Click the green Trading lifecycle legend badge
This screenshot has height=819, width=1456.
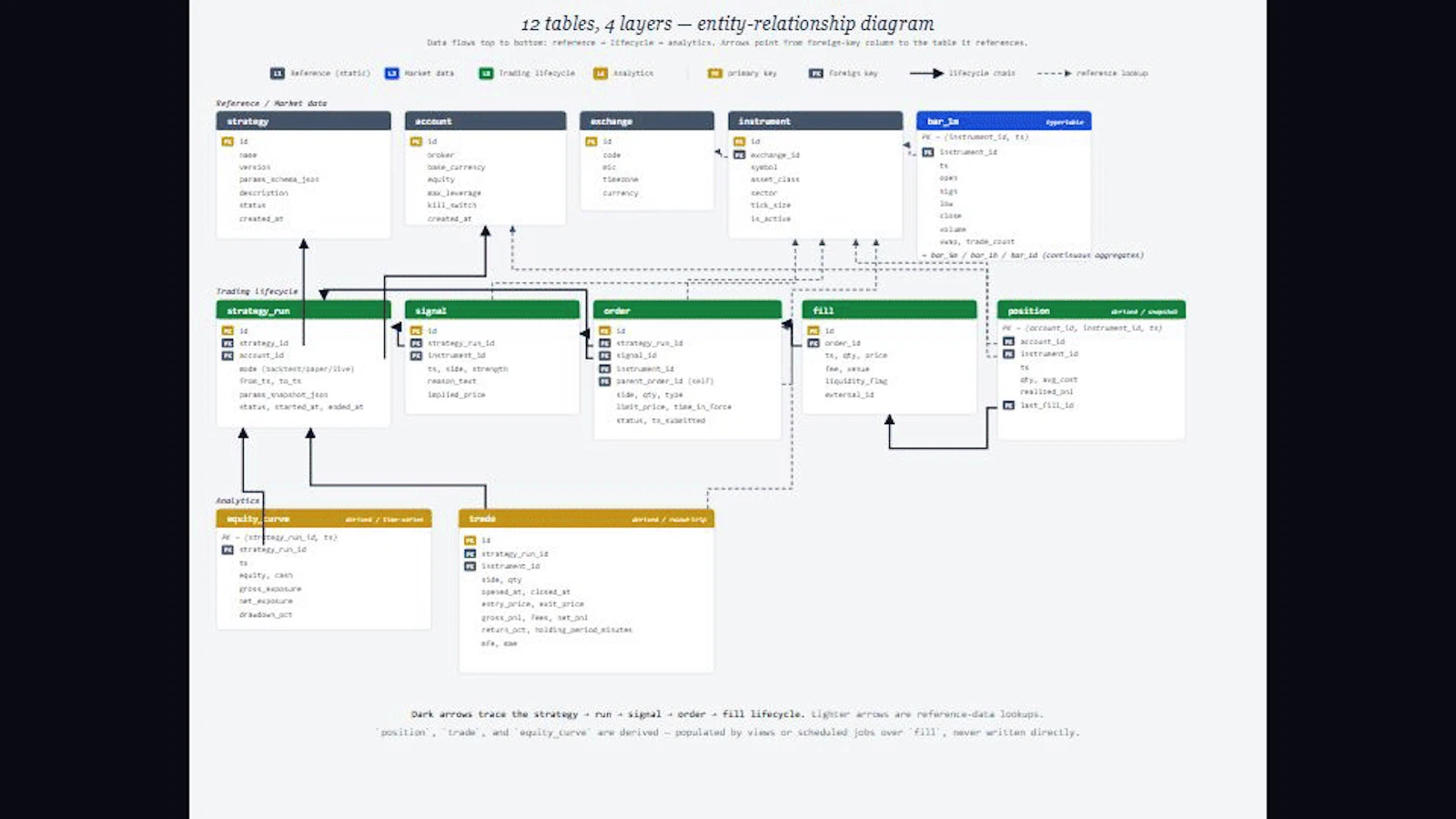coord(486,73)
